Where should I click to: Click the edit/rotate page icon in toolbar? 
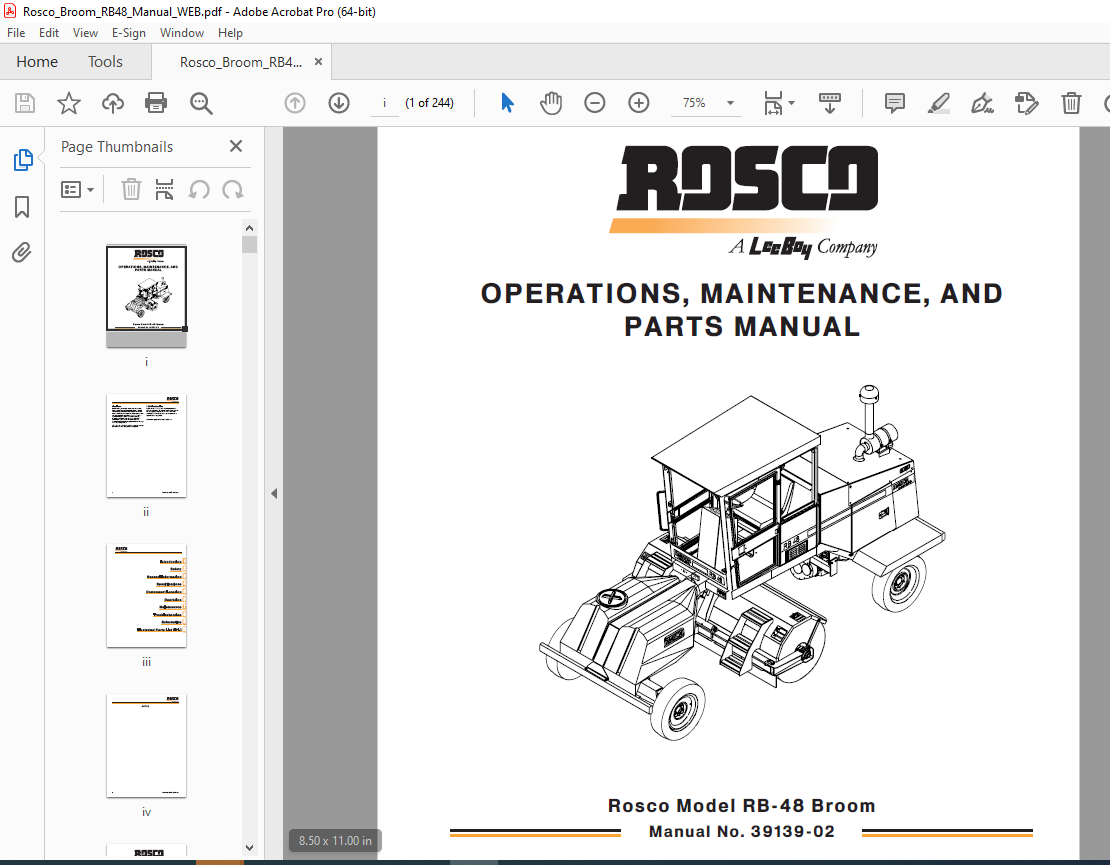click(x=1026, y=103)
